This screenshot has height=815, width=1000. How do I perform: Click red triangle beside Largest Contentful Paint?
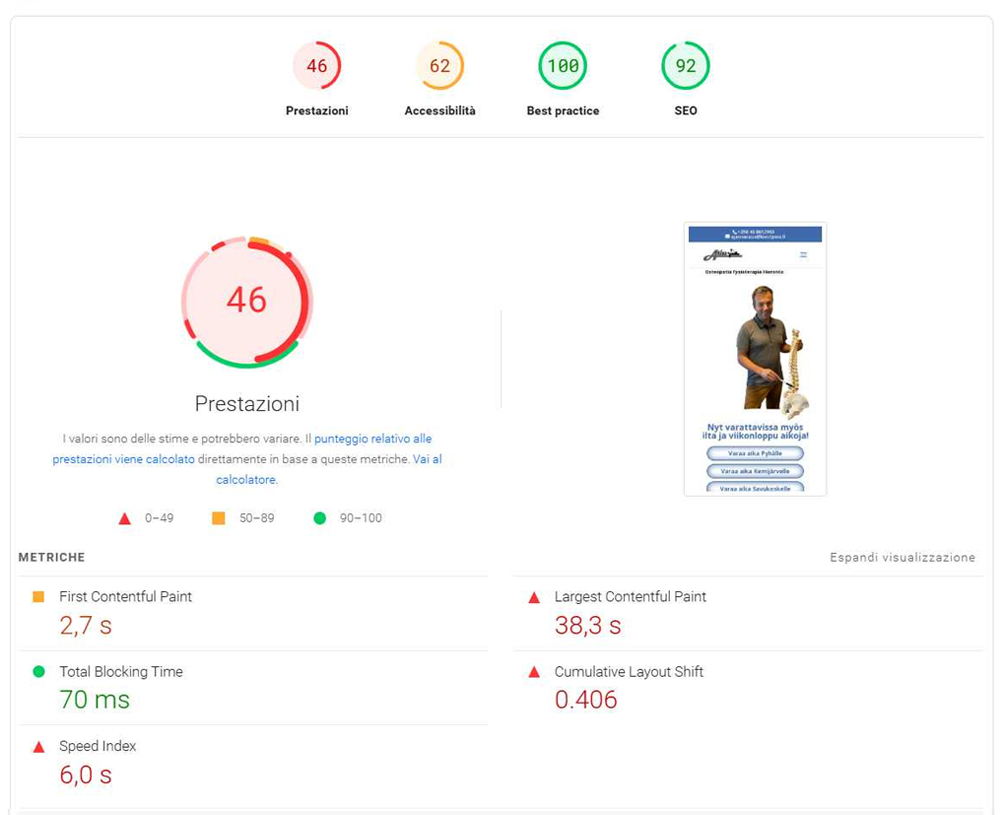(x=534, y=598)
